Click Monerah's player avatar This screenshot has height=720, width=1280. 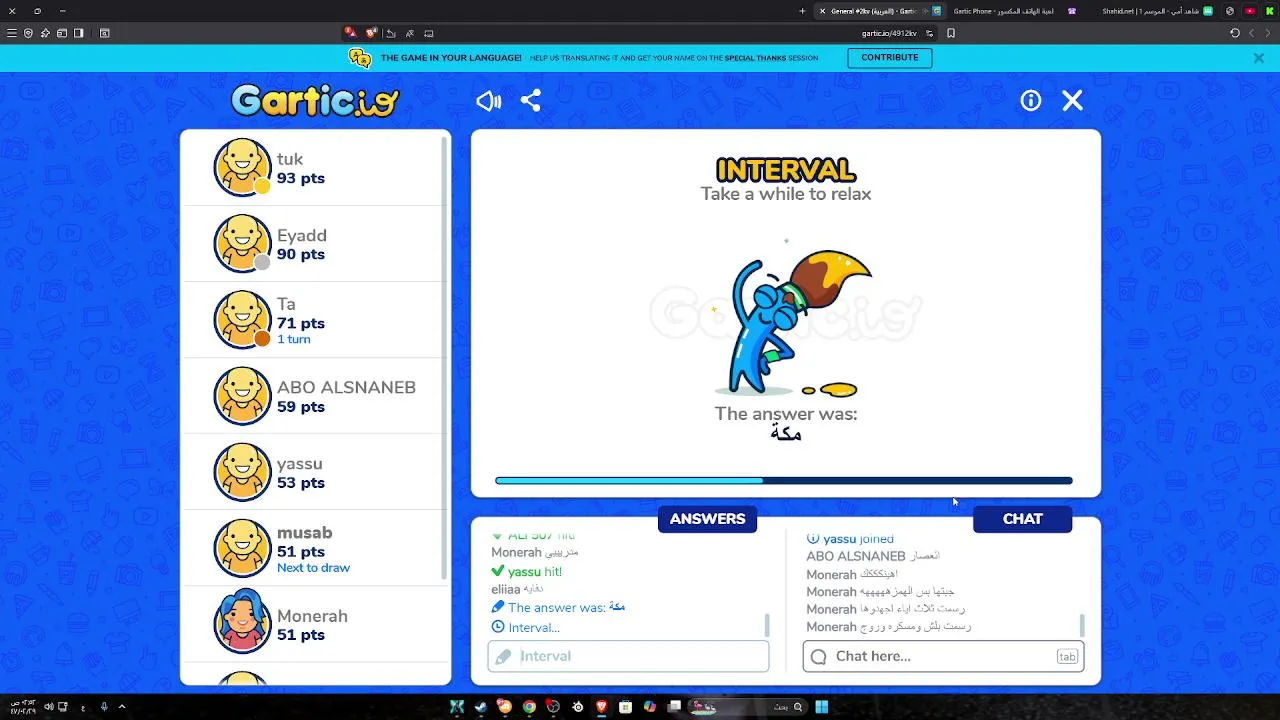(x=242, y=622)
